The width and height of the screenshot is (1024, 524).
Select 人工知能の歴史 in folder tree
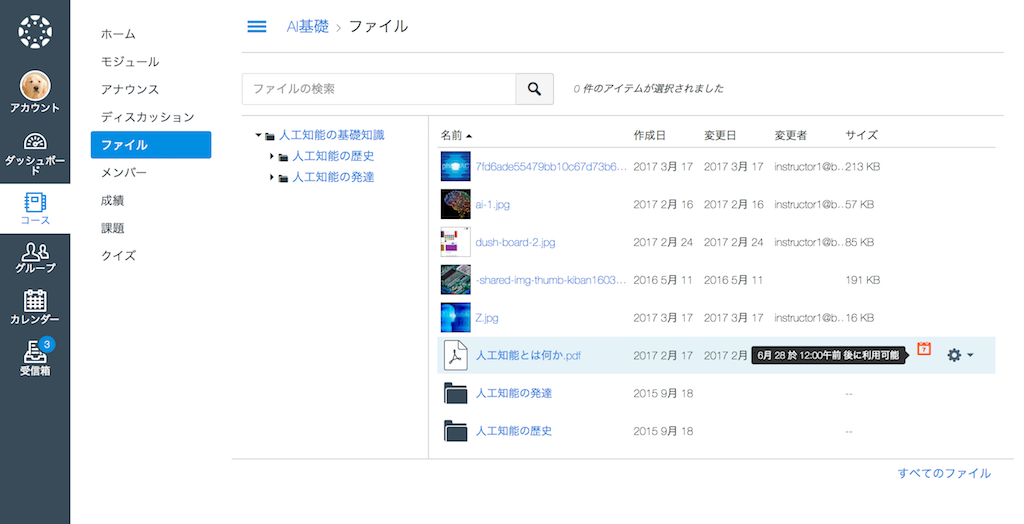point(333,156)
